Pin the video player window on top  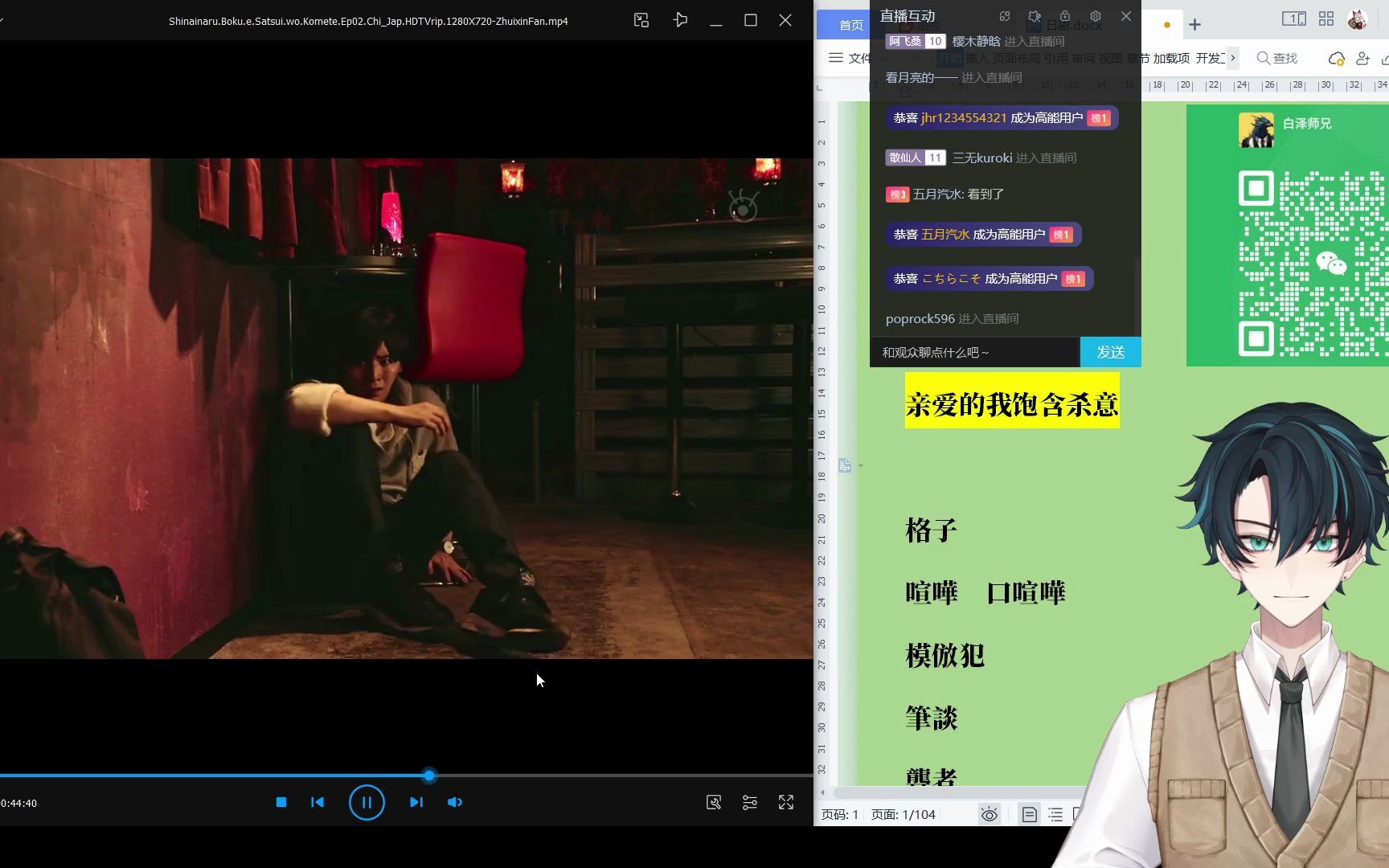(680, 20)
